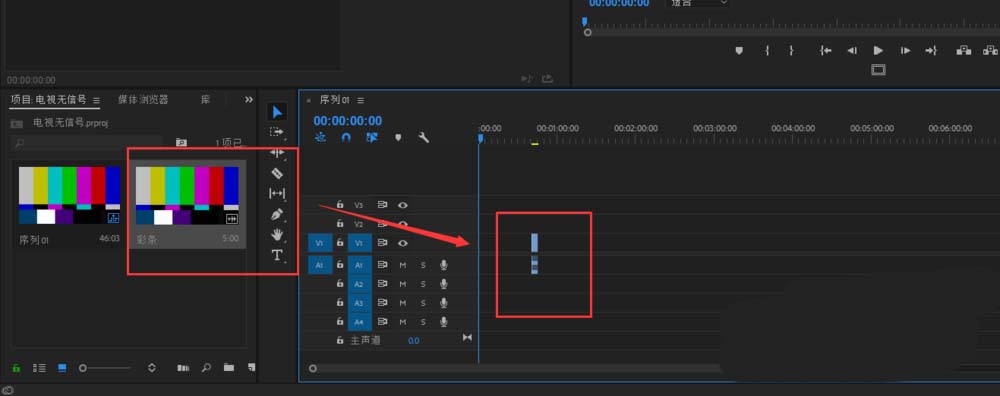Image resolution: width=1000 pixels, height=396 pixels.
Task: Open sort icons menu in Project panel
Action: tap(152, 368)
